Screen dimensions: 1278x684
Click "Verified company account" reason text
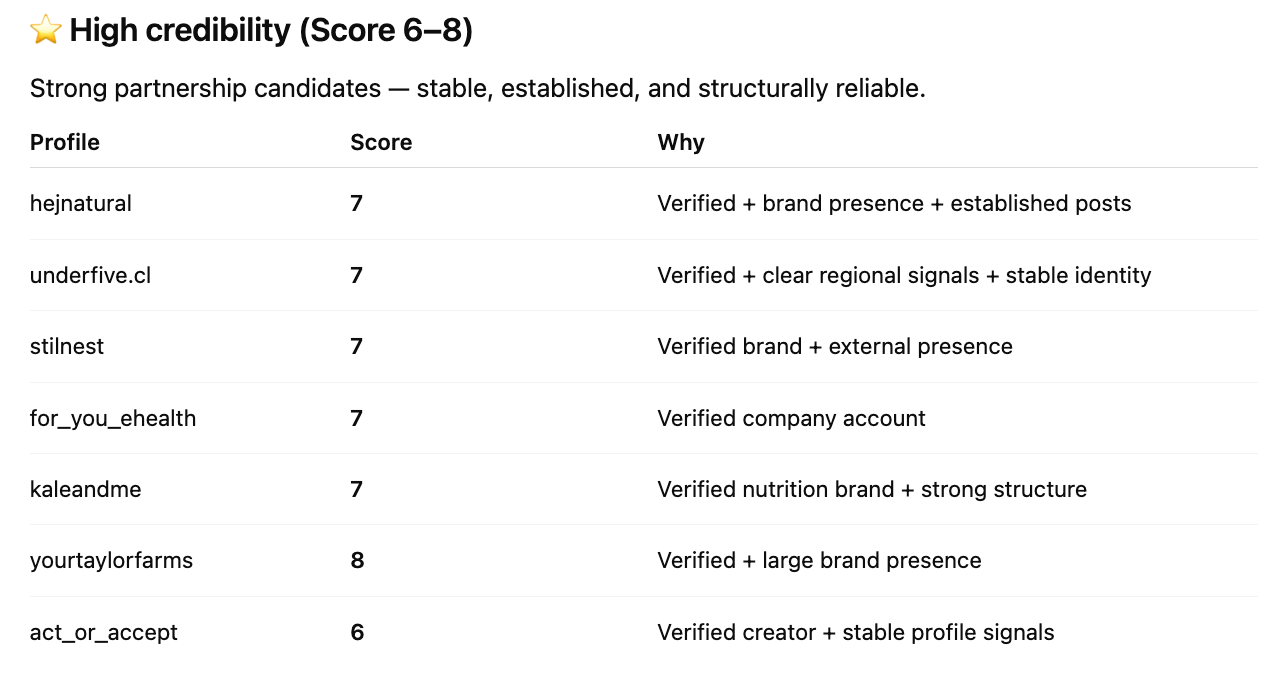791,418
